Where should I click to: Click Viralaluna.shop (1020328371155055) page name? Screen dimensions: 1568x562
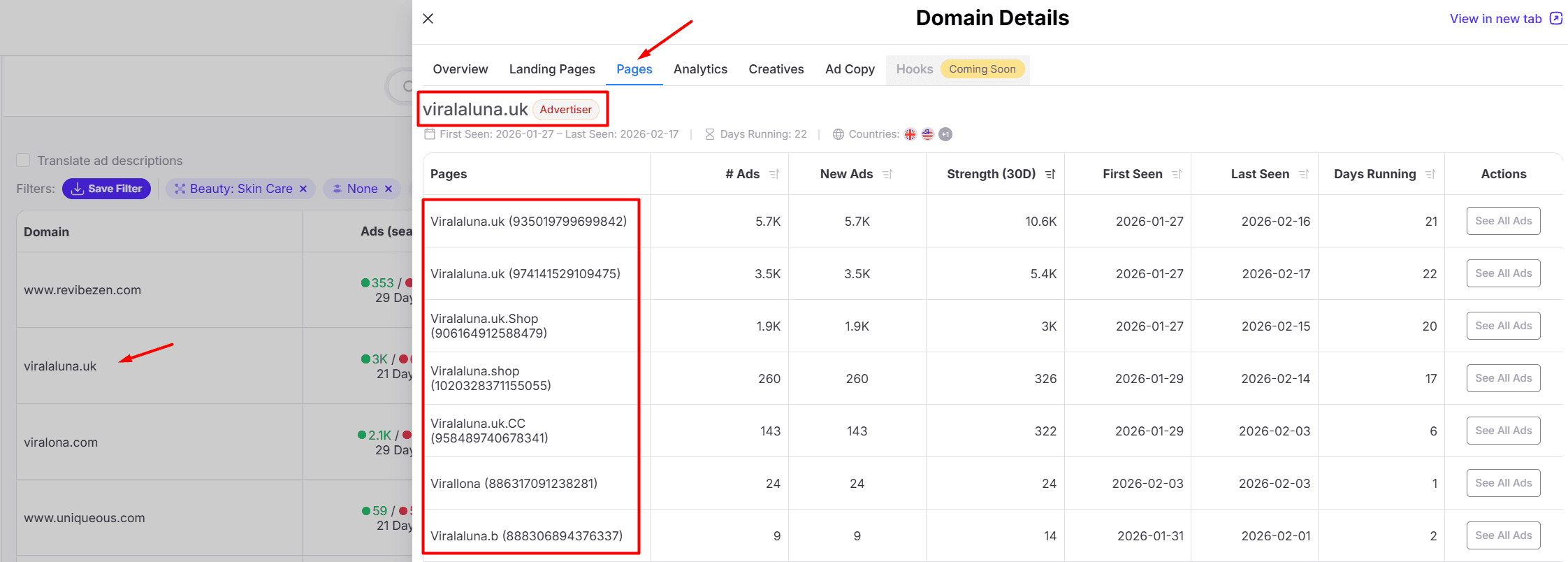[x=491, y=378]
